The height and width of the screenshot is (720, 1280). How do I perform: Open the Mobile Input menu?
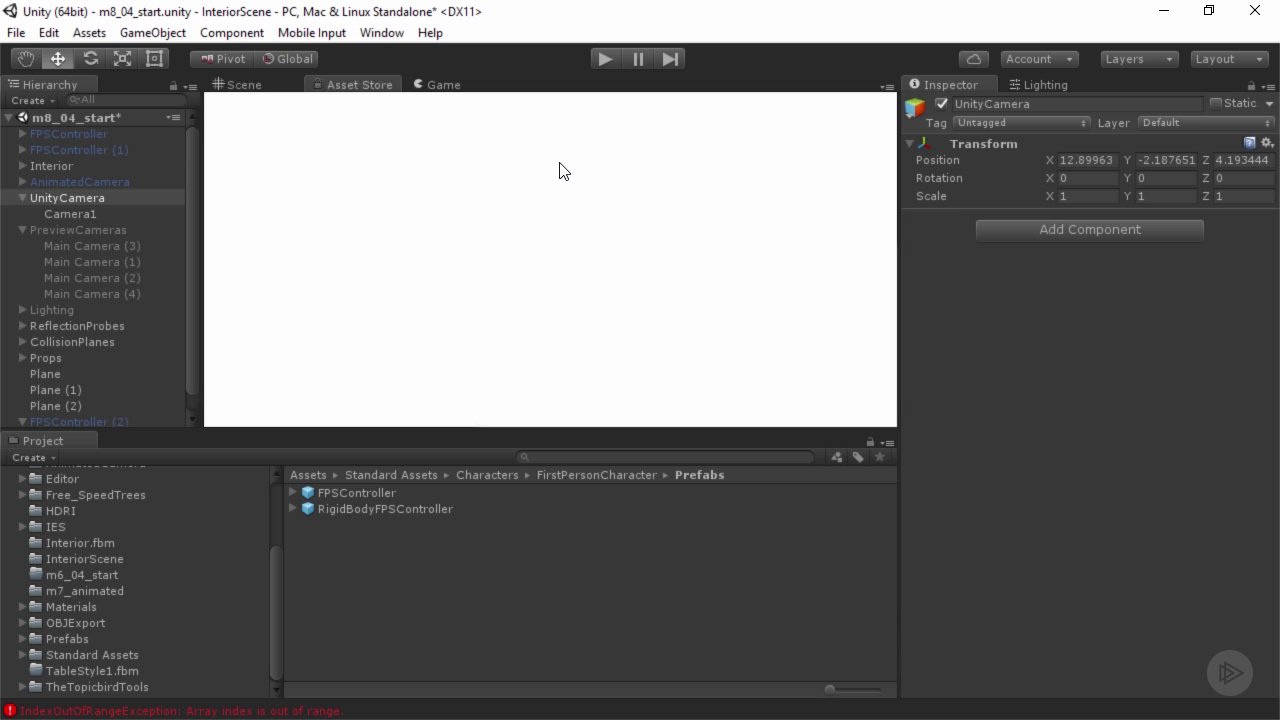[x=312, y=33]
